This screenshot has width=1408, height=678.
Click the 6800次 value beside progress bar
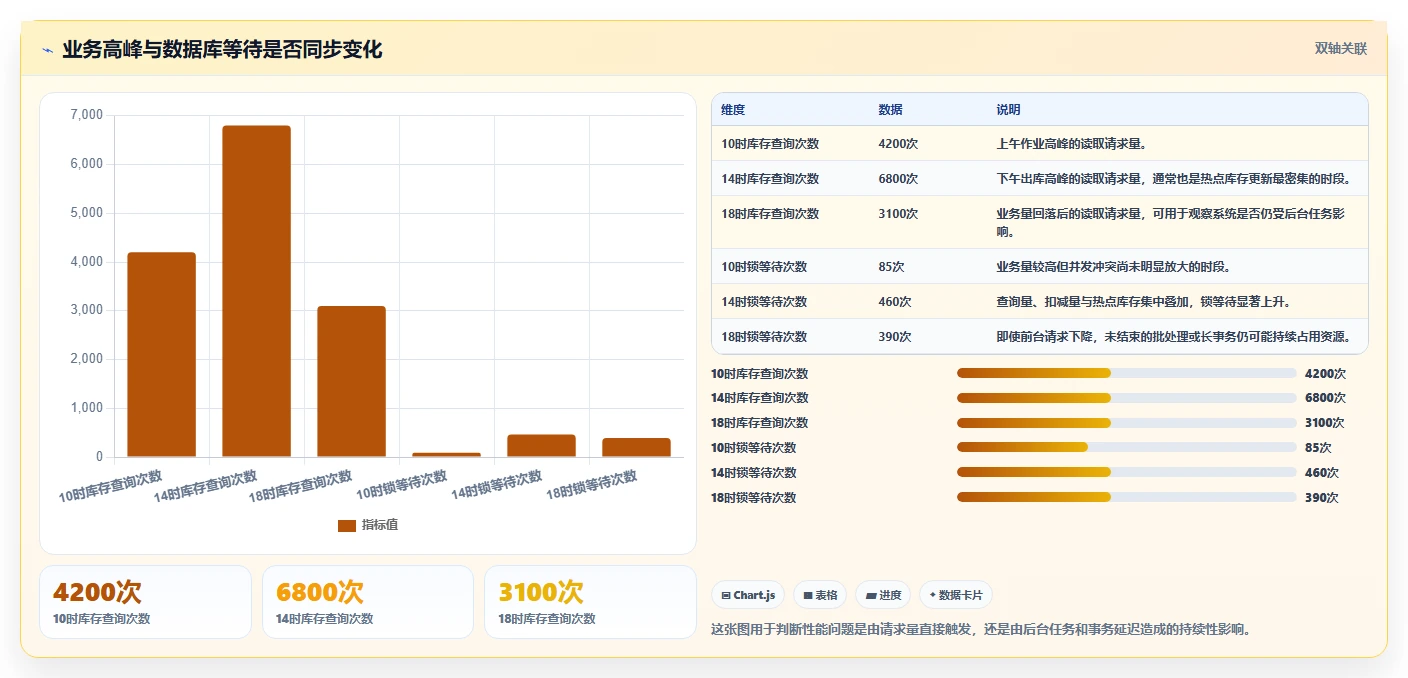[1325, 398]
